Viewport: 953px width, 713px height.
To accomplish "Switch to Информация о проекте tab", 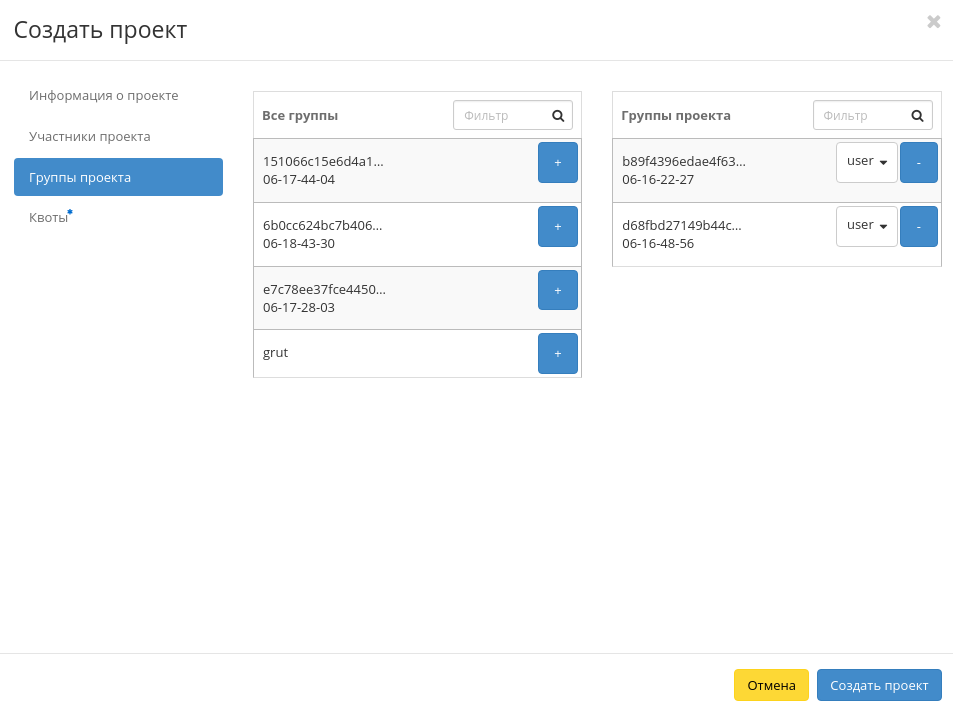I will coord(104,95).
